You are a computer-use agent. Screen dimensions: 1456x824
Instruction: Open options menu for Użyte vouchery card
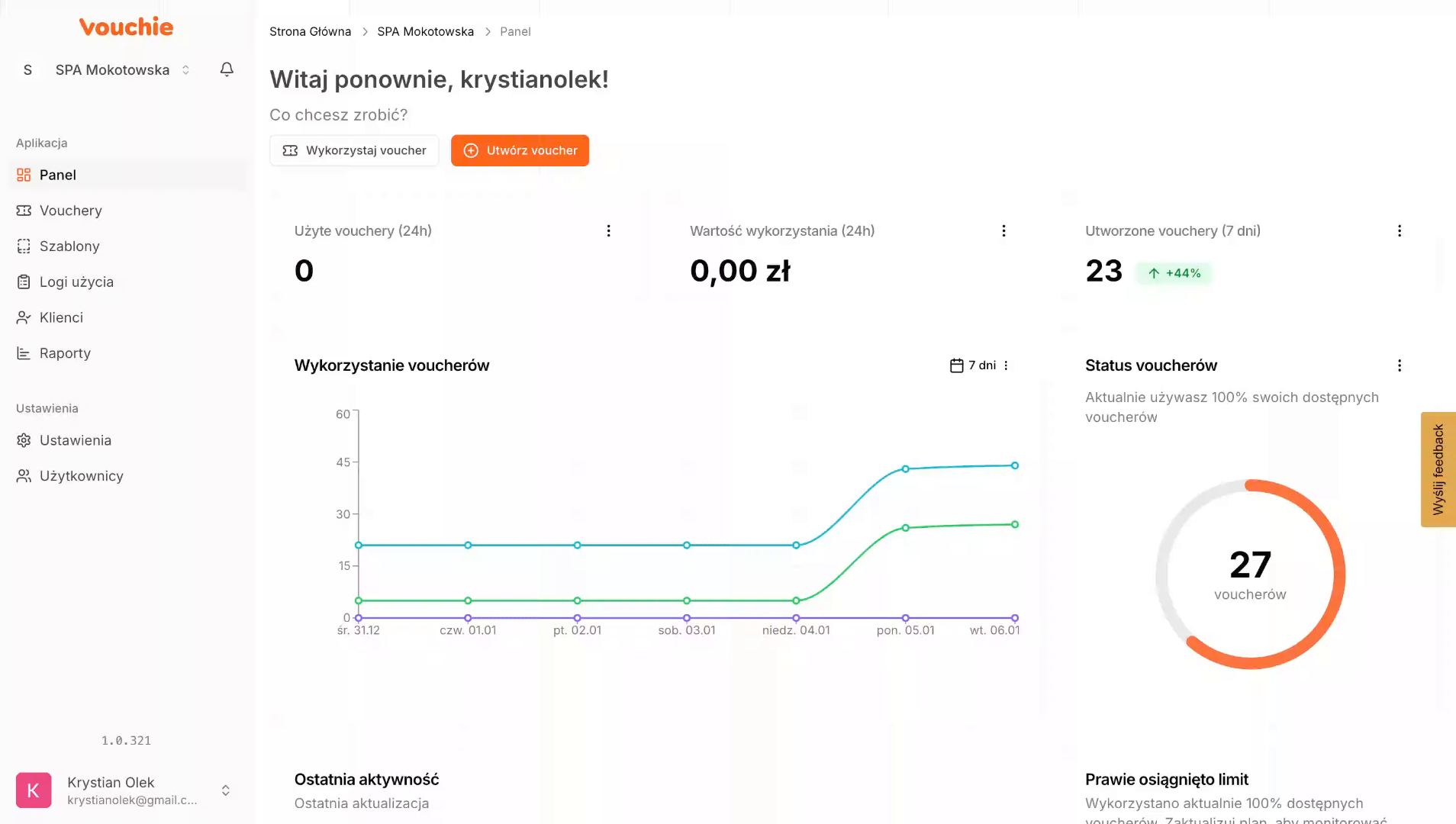click(x=608, y=231)
